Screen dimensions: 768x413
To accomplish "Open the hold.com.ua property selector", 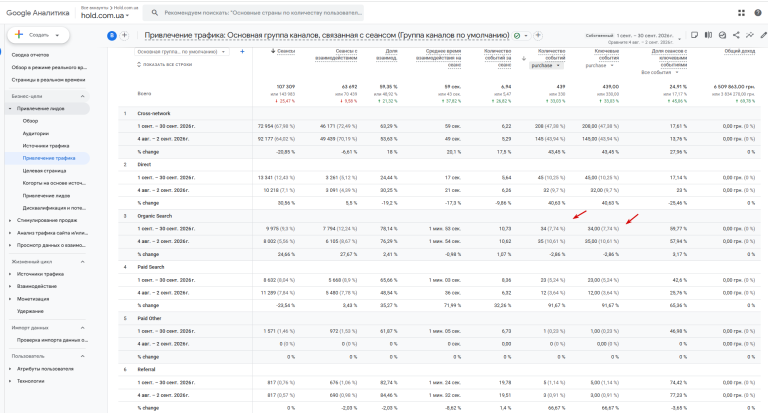I will coord(105,16).
